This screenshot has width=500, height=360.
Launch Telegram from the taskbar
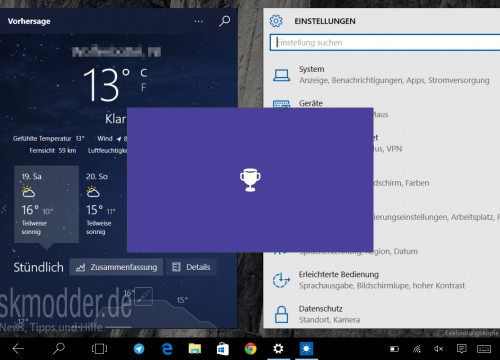(x=139, y=349)
